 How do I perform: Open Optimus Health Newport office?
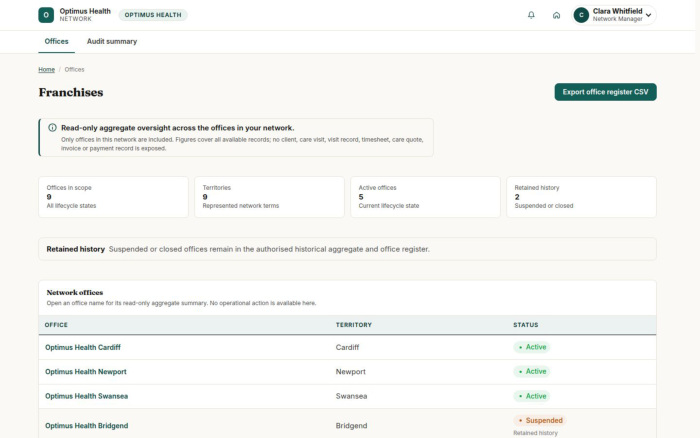[x=86, y=371]
